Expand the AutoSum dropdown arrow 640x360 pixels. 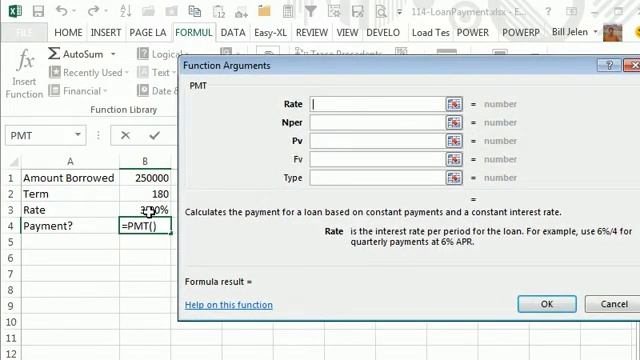tap(113, 54)
